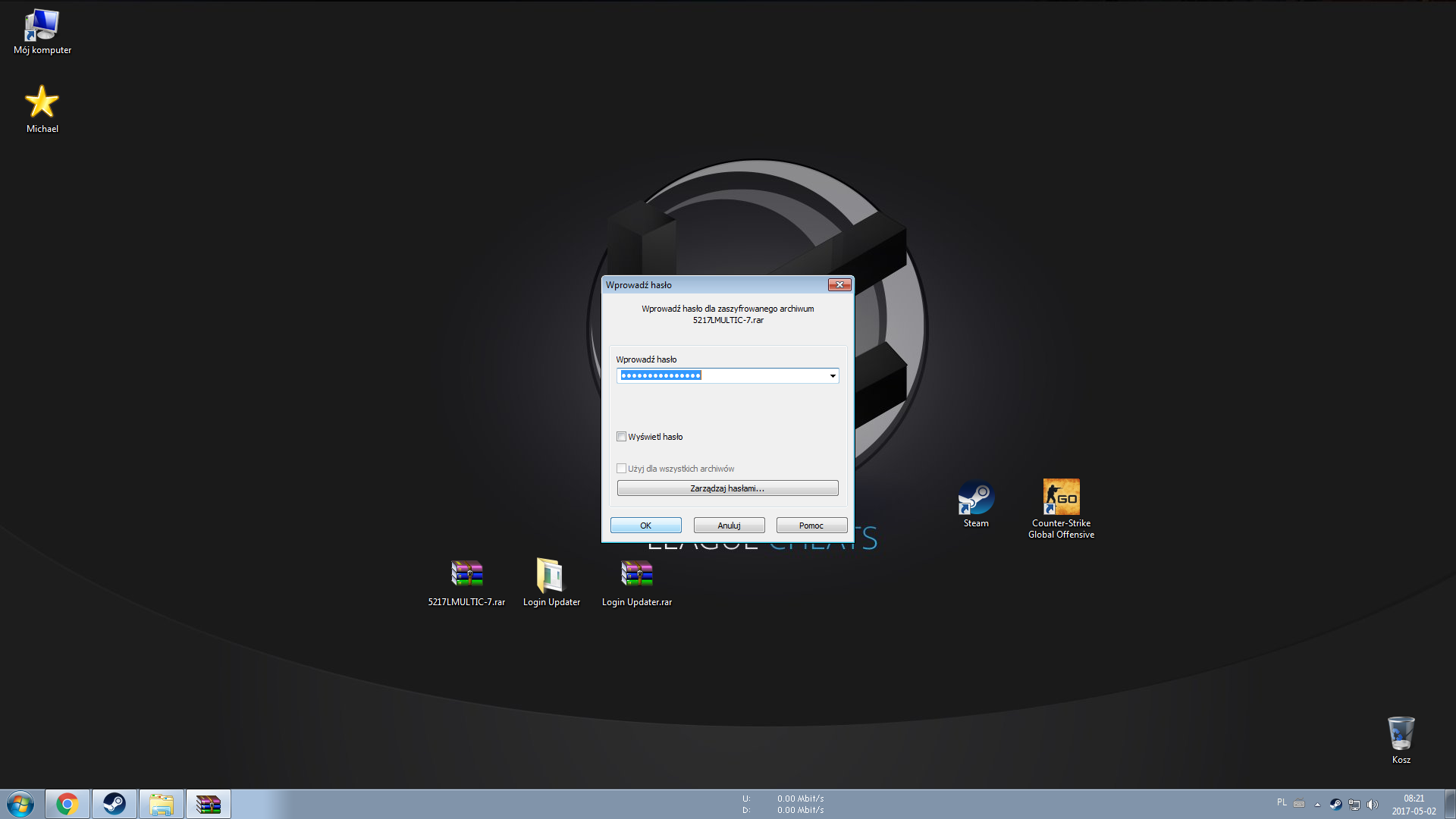1456x819 pixels.
Task: Open help with the Pomoc button
Action: (x=811, y=526)
